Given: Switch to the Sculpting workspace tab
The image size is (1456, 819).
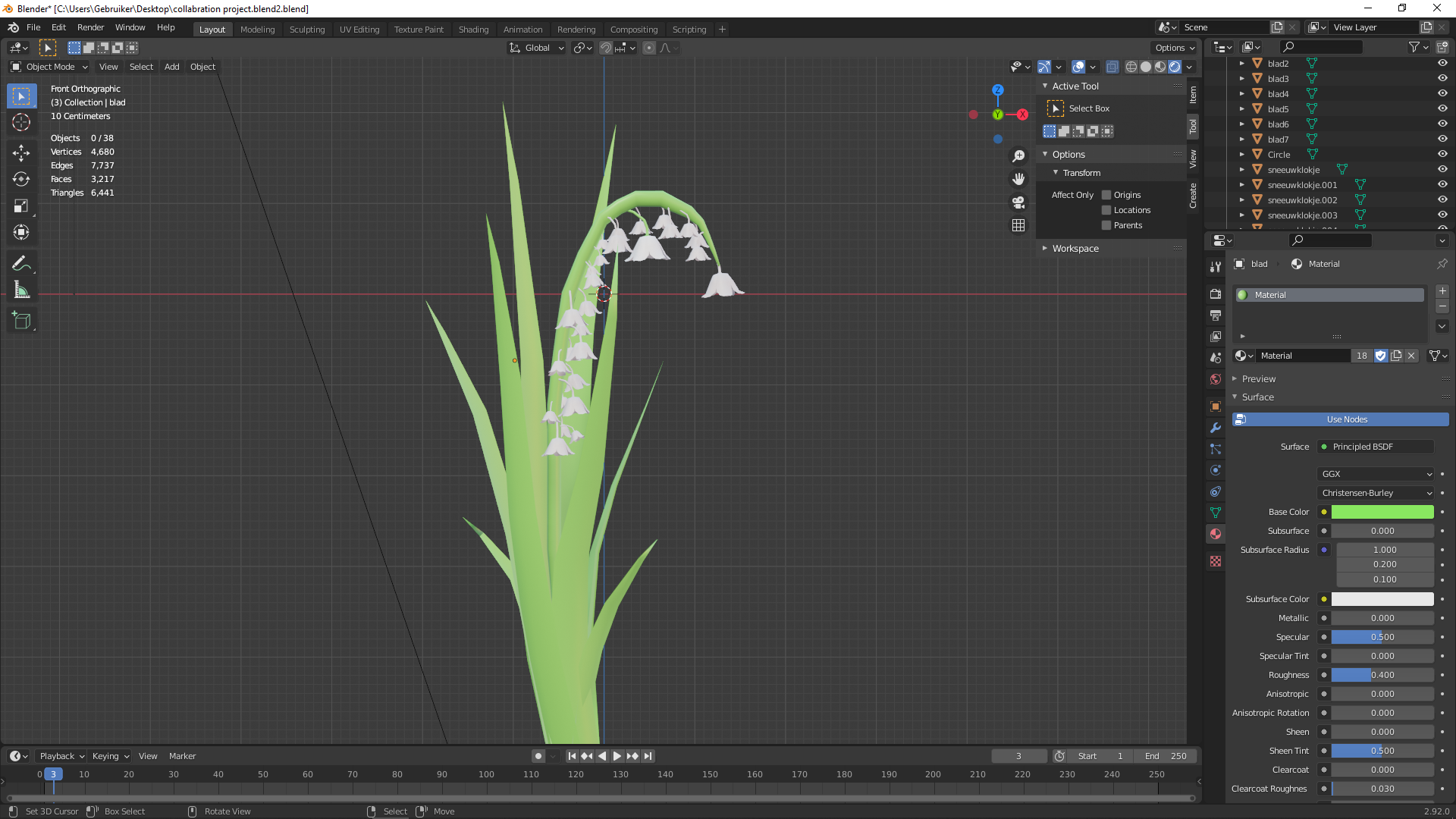Looking at the screenshot, I should pos(306,30).
